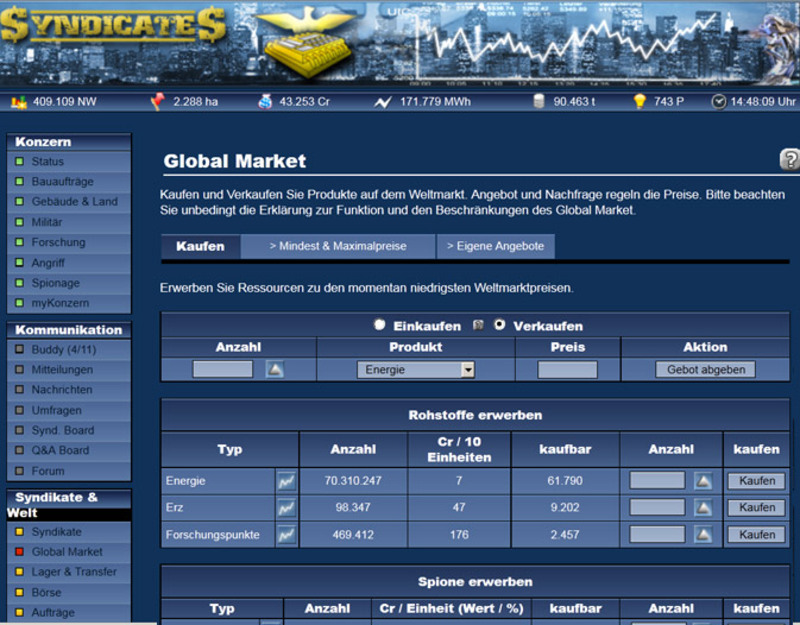Click the small icon between Einkaufen and Verkaufen
This screenshot has width=800, height=625.
point(478,325)
